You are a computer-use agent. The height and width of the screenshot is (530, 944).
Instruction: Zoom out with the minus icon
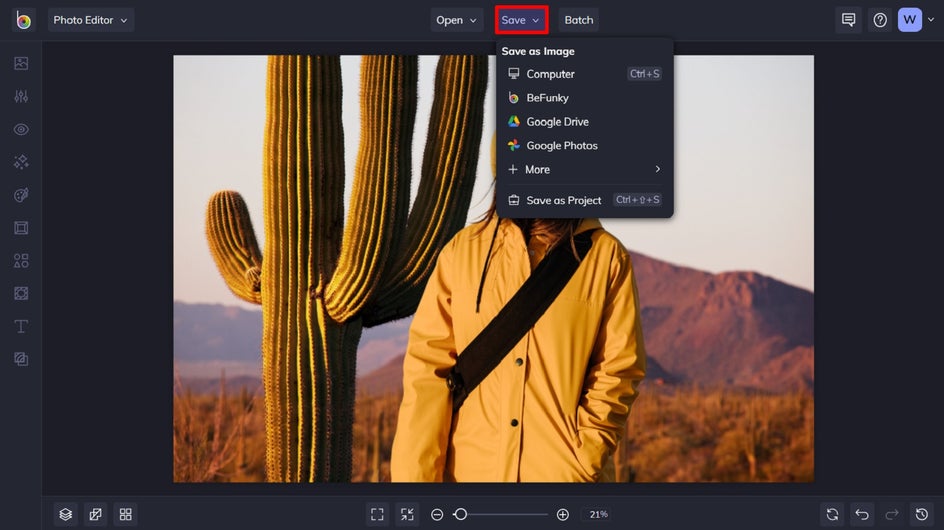[438, 514]
